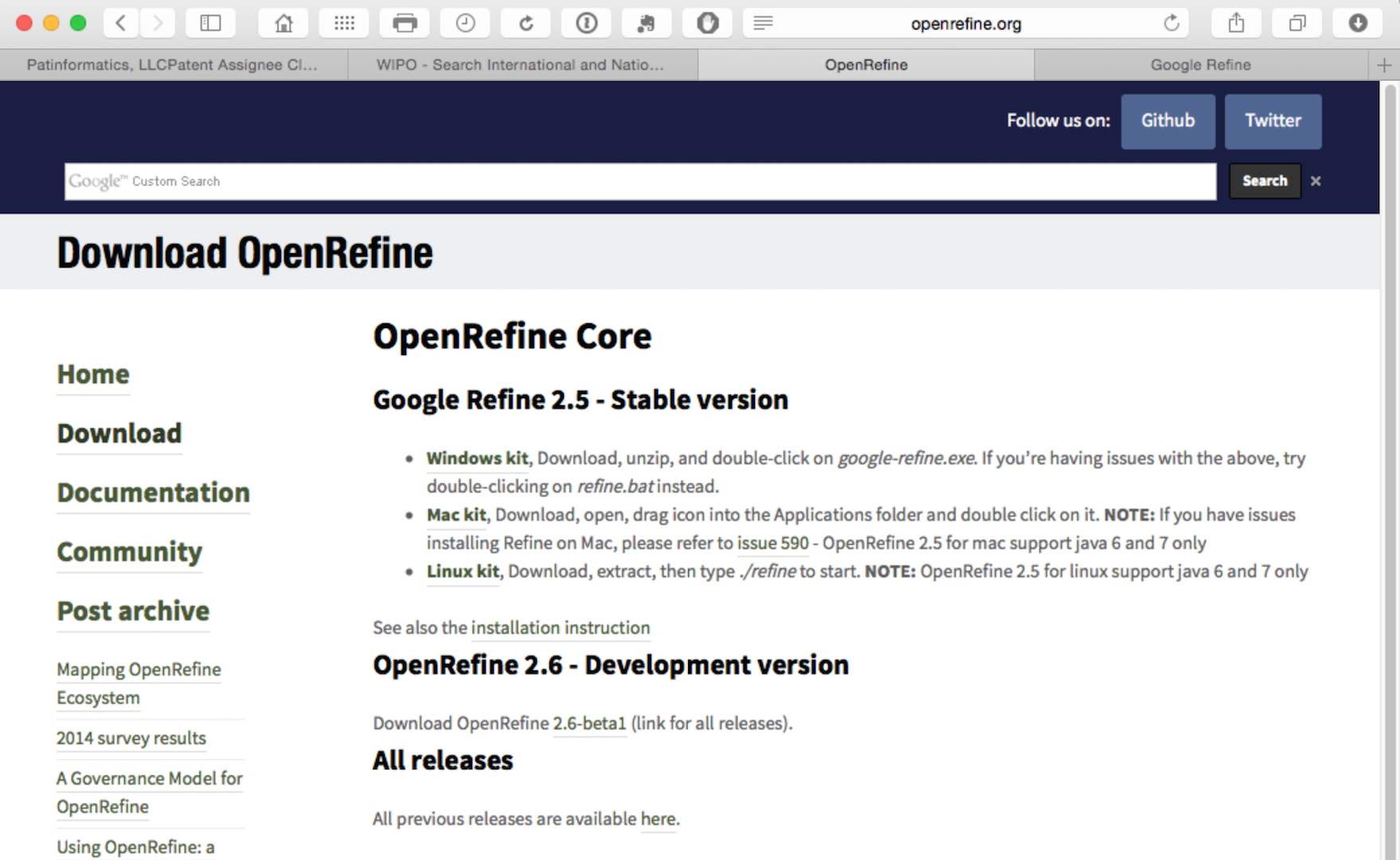
Task: Open the Using OpenRefine: a post link
Action: [x=135, y=847]
